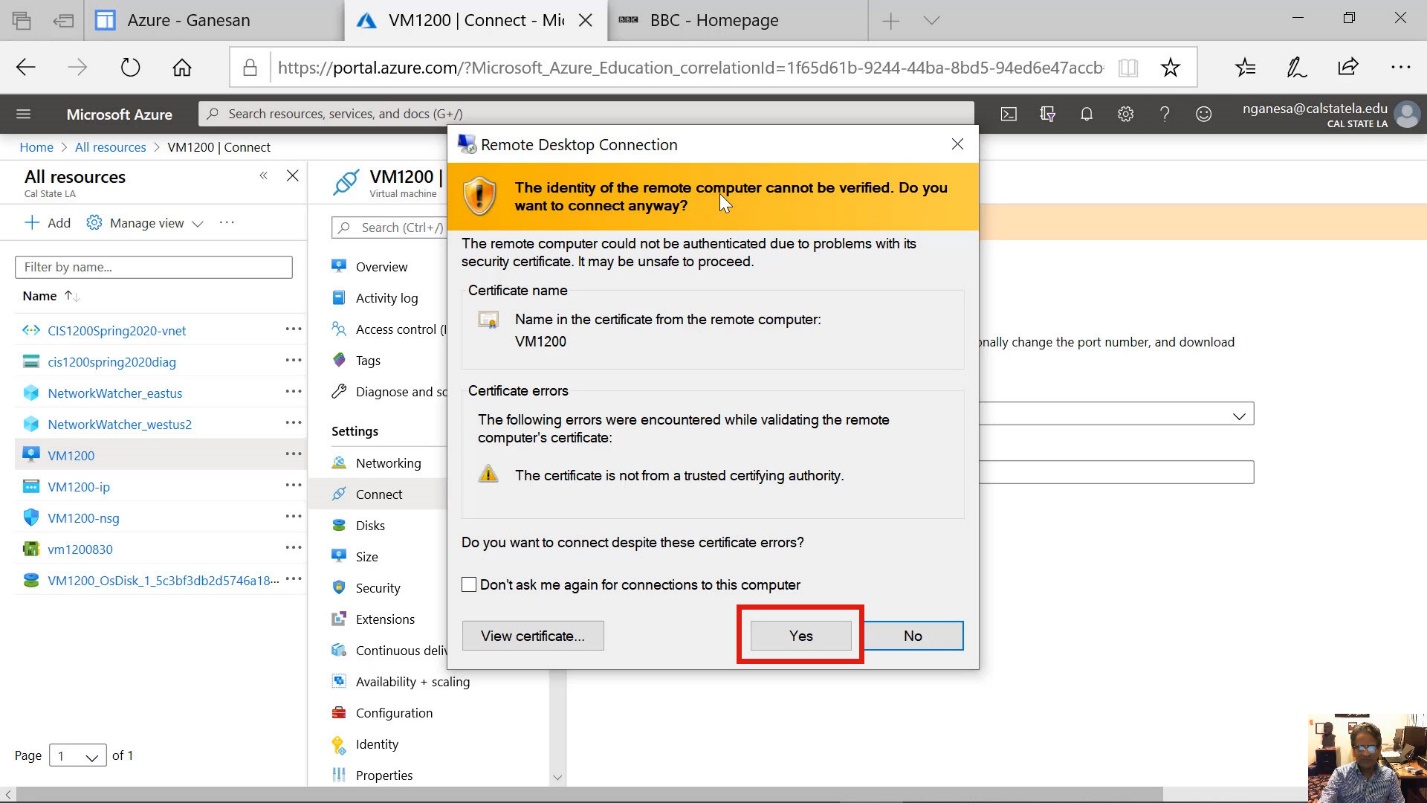Add this page to favorites star
Viewport: 1427px width, 803px height.
click(x=1170, y=67)
